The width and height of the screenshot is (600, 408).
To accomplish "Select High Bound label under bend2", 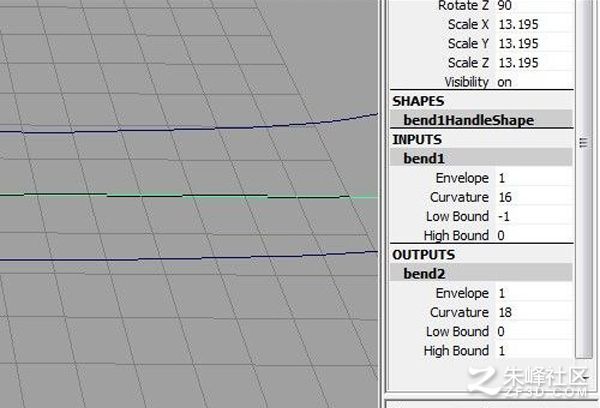I will click(x=456, y=351).
